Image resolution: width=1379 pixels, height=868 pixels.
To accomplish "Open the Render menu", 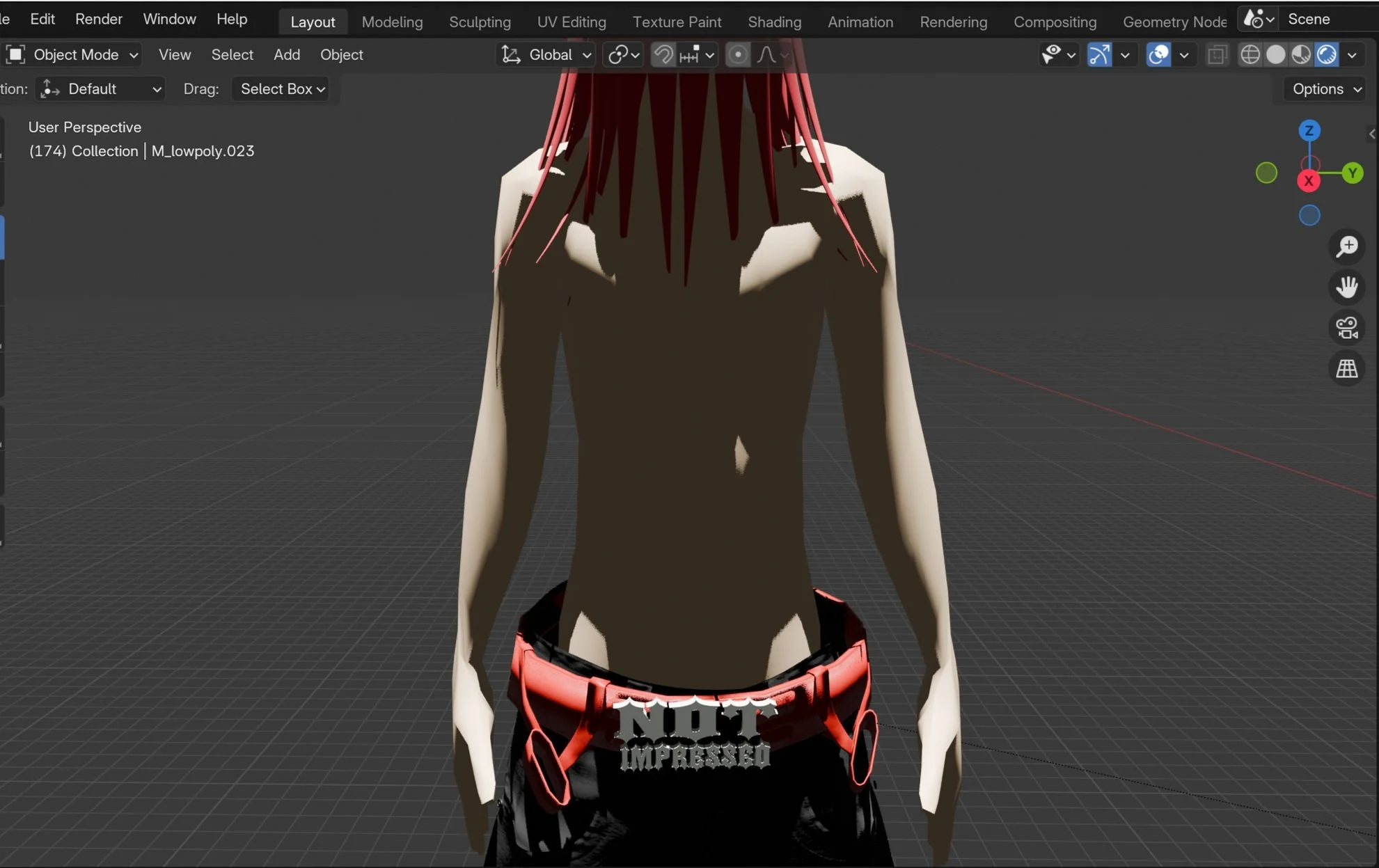I will [x=99, y=19].
